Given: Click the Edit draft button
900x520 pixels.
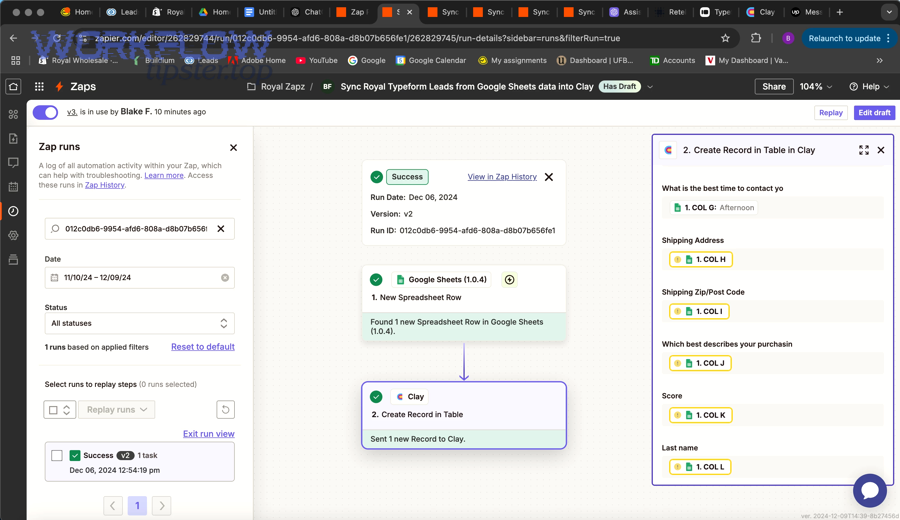Looking at the screenshot, I should [873, 113].
